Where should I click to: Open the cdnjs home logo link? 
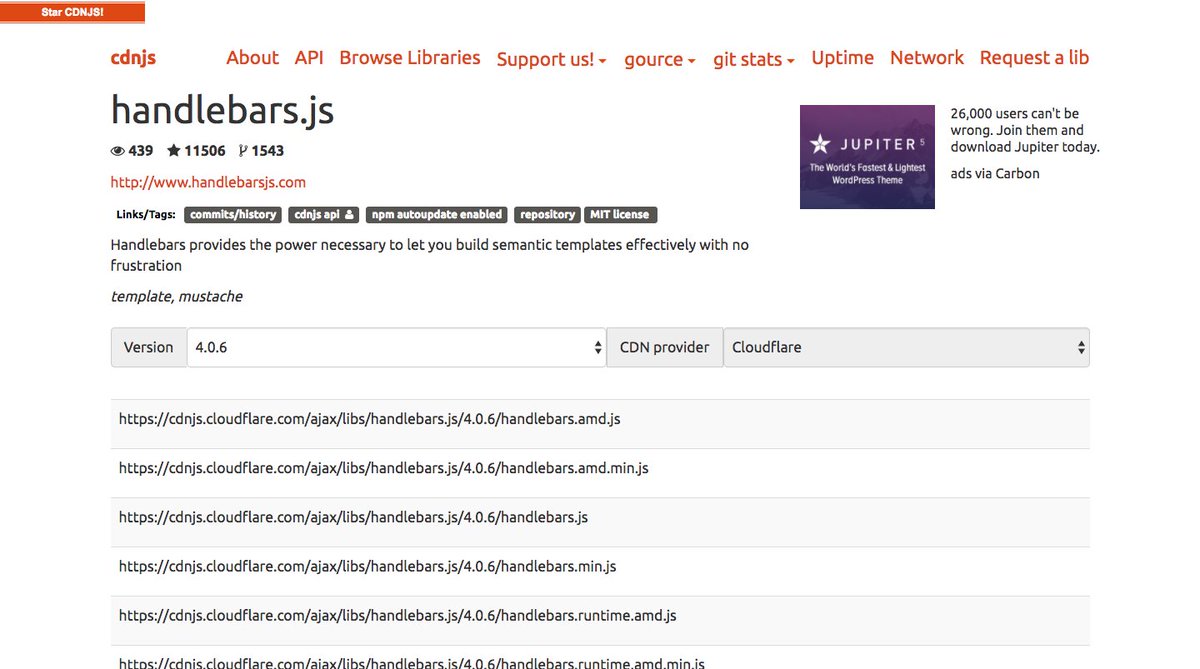tap(133, 58)
